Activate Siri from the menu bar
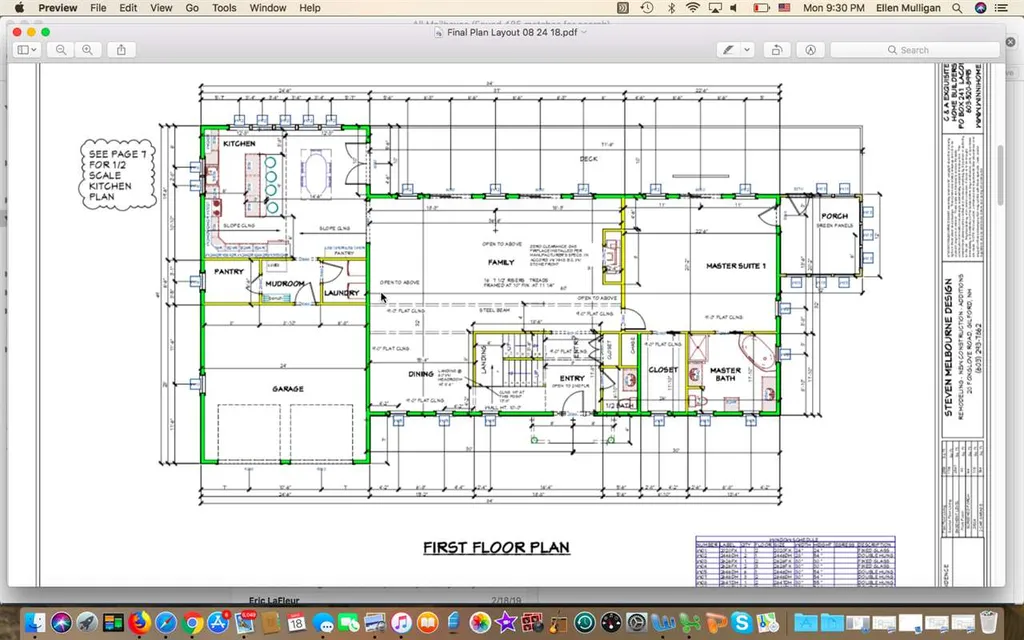 (x=980, y=8)
